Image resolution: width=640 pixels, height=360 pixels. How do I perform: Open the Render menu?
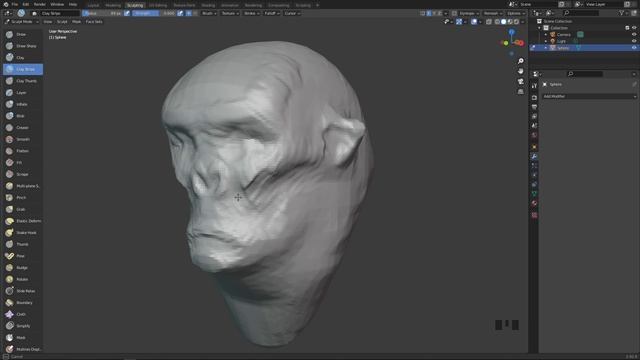40,4
